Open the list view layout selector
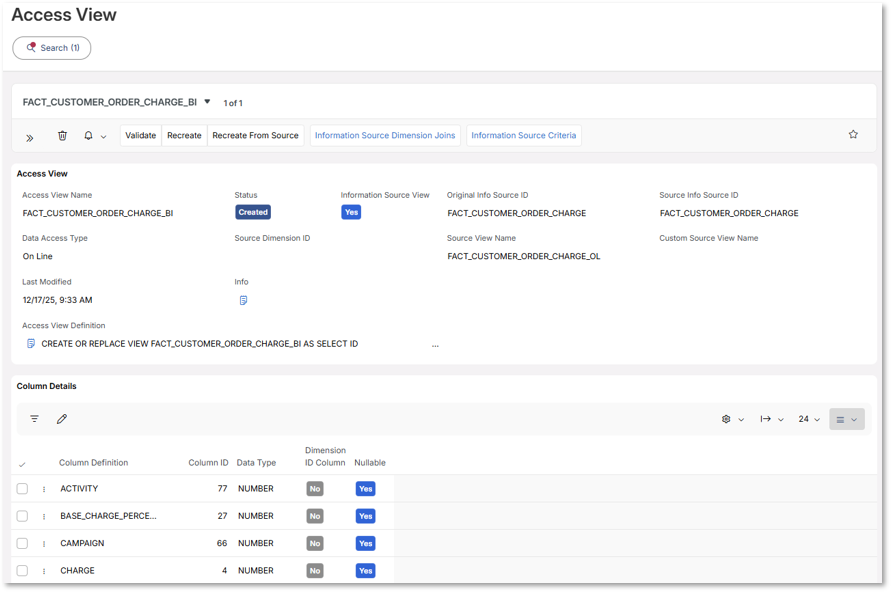 [x=847, y=419]
